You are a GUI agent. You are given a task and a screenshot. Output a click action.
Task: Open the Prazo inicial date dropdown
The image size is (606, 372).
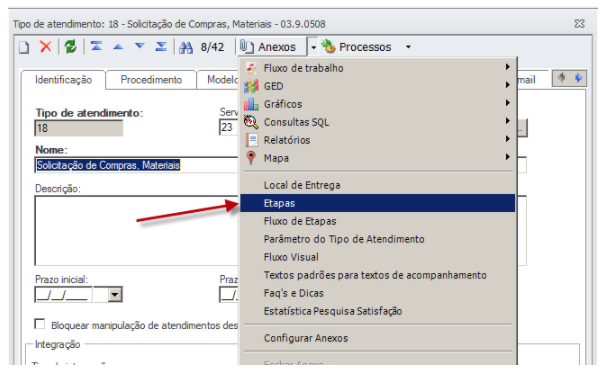115,295
